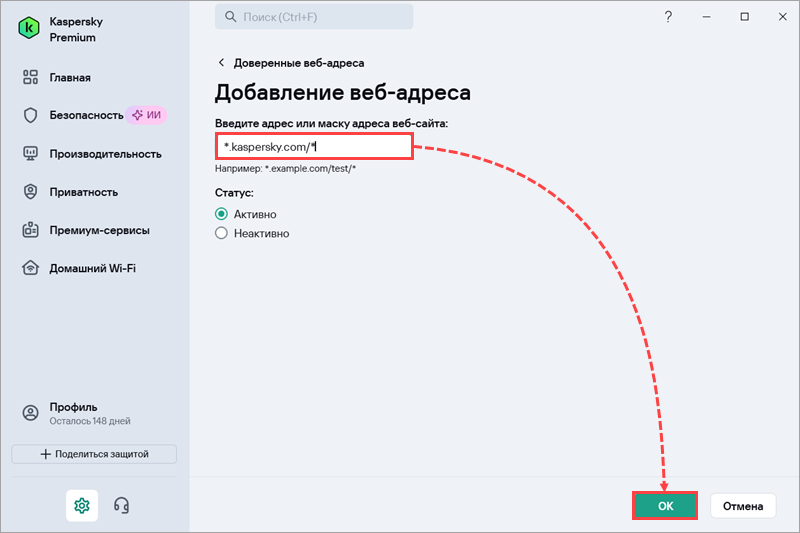Focus the Поиск search field

click(x=314, y=17)
